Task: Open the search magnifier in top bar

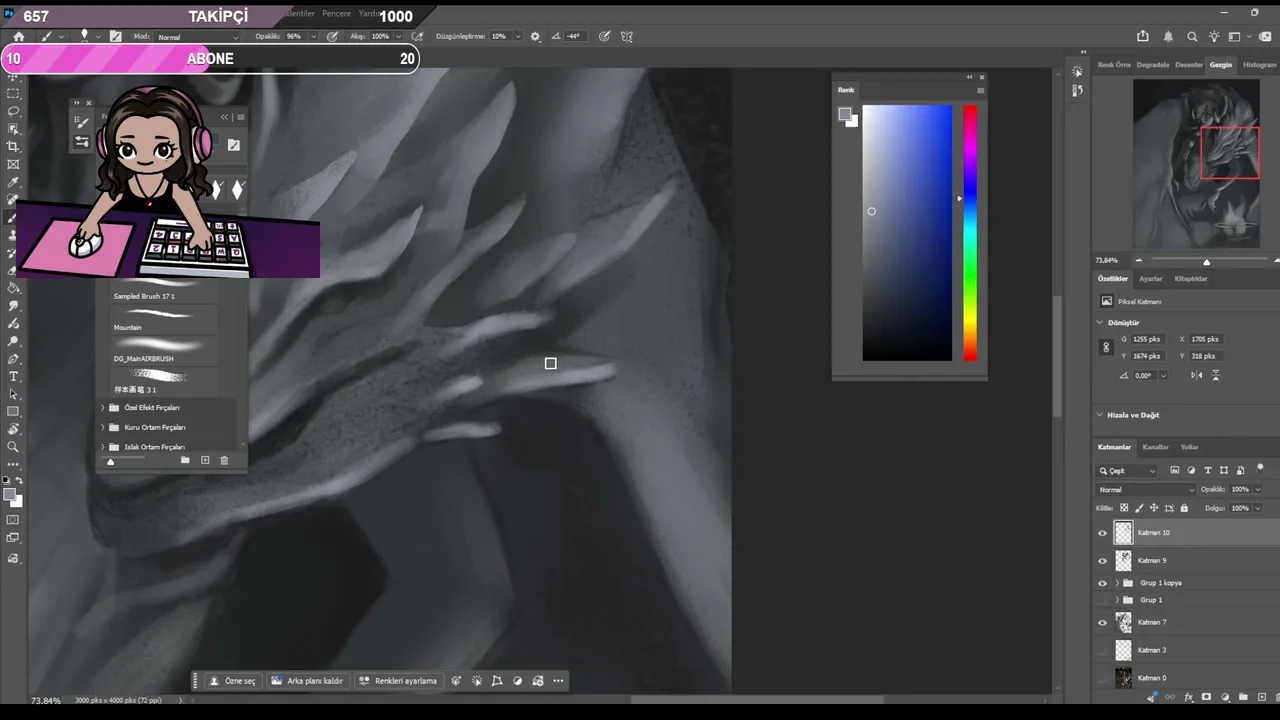Action: (1192, 36)
